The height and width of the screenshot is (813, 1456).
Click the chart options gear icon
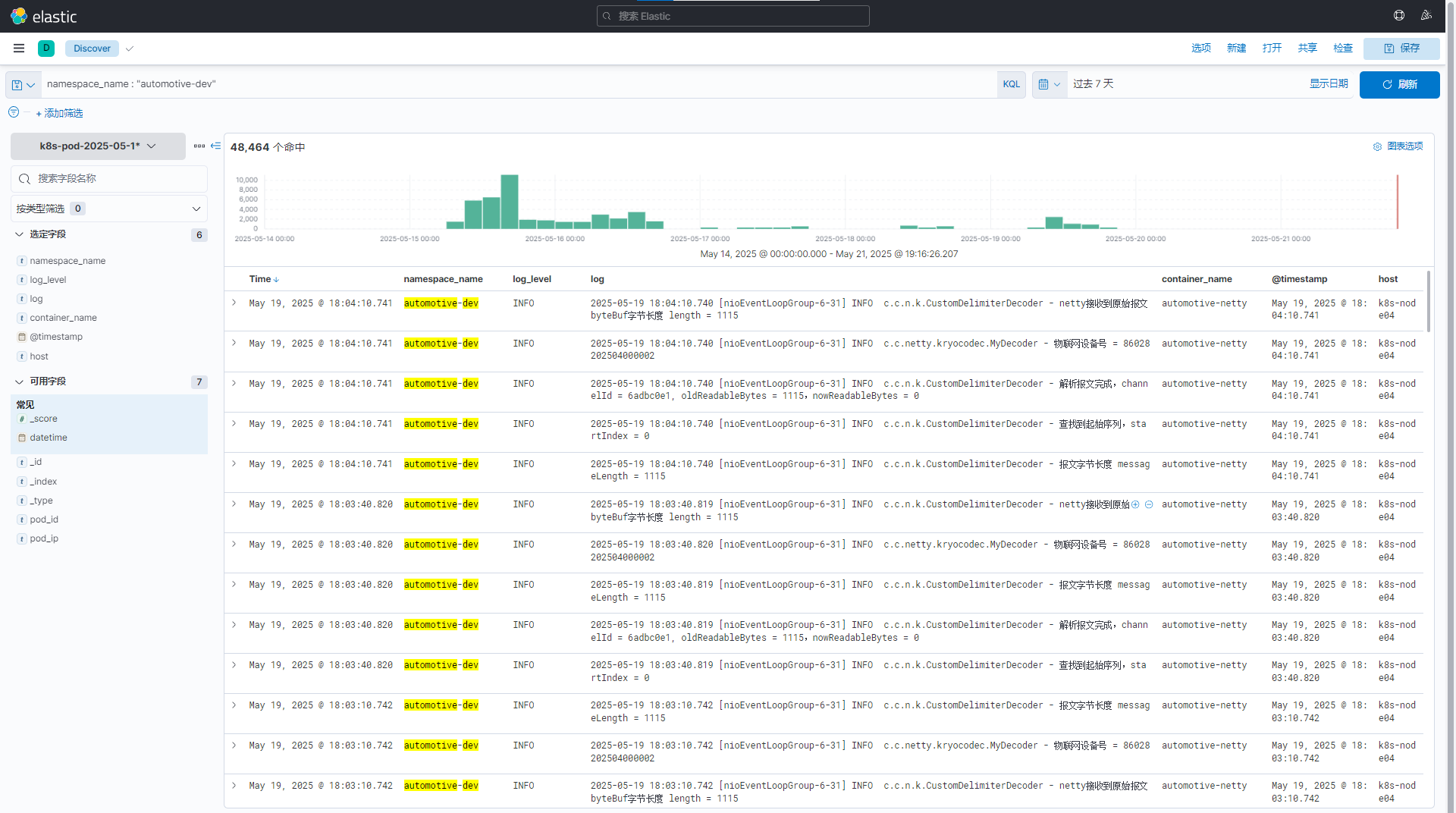1377,146
